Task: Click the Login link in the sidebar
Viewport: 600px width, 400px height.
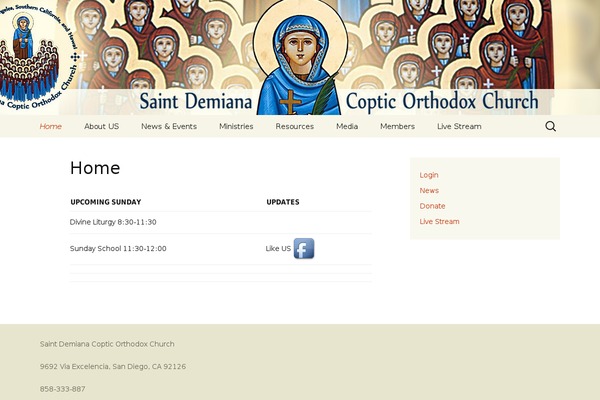Action: 429,175
